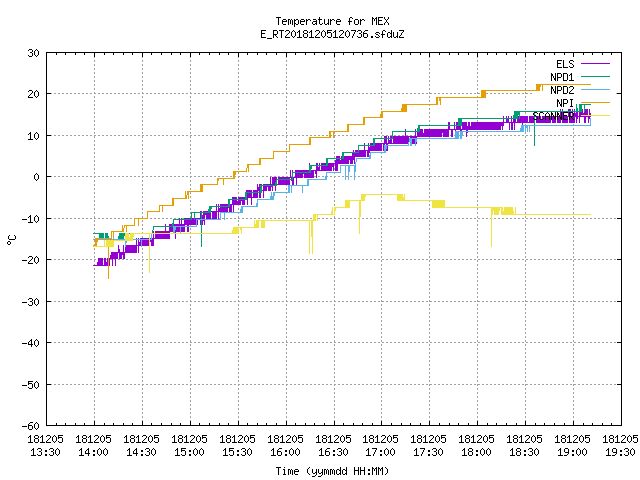
Task: Click the x-axis label 181205 14:00
Action: click(x=94, y=445)
